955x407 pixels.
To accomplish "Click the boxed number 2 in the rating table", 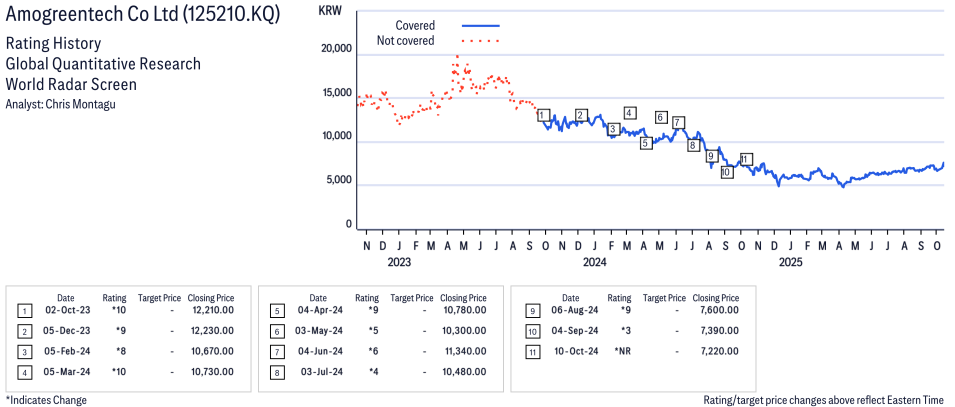I will point(24,329).
